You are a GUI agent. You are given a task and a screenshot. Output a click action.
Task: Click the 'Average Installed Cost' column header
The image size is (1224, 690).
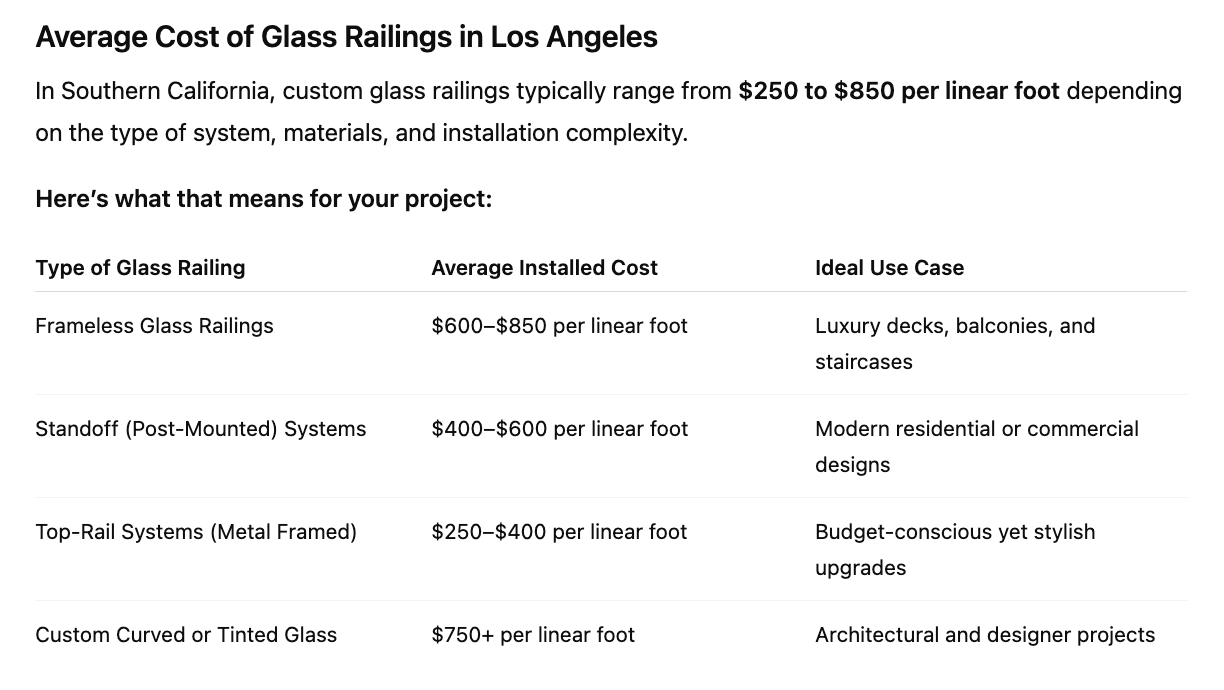(x=544, y=268)
